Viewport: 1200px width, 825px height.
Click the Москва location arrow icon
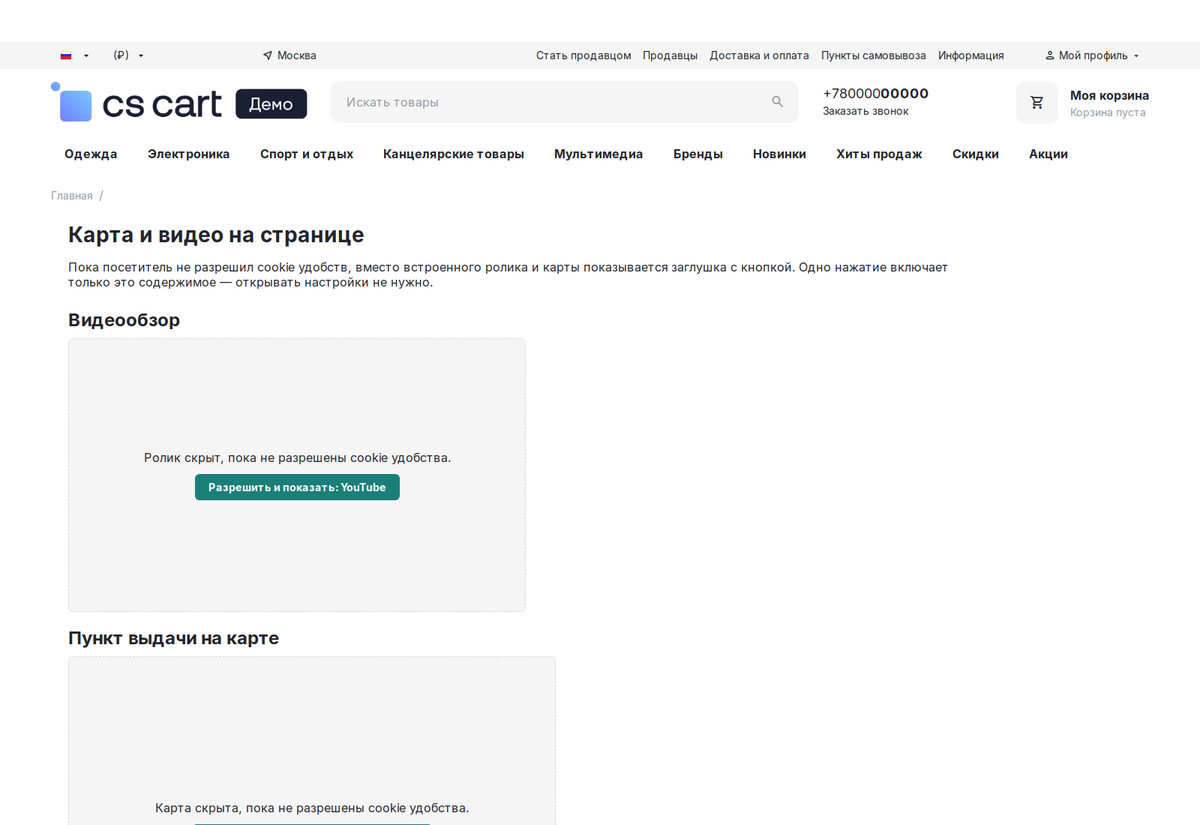point(267,56)
